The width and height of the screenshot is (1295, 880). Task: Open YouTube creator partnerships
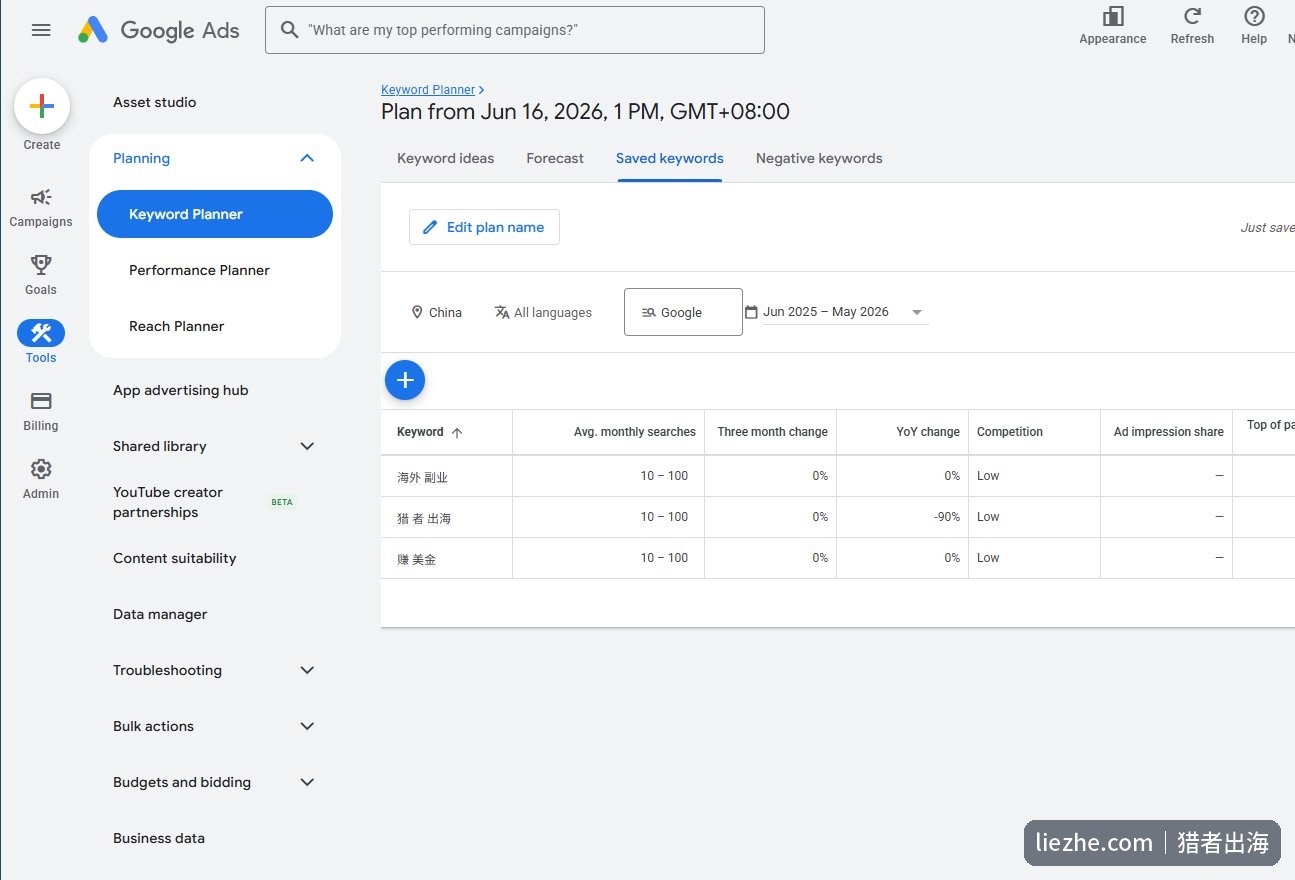168,502
